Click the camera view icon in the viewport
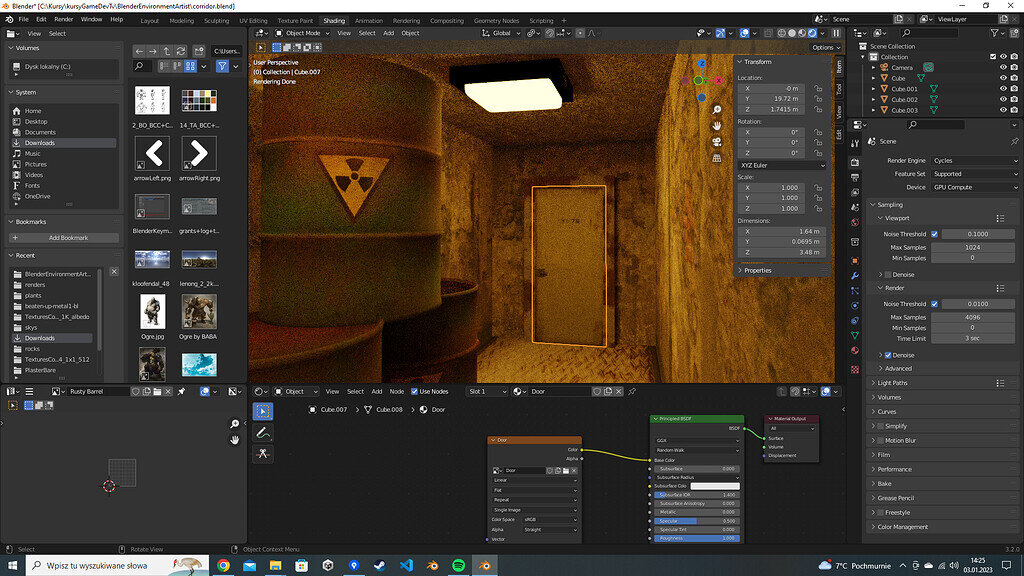This screenshot has height=576, width=1024. [x=717, y=141]
